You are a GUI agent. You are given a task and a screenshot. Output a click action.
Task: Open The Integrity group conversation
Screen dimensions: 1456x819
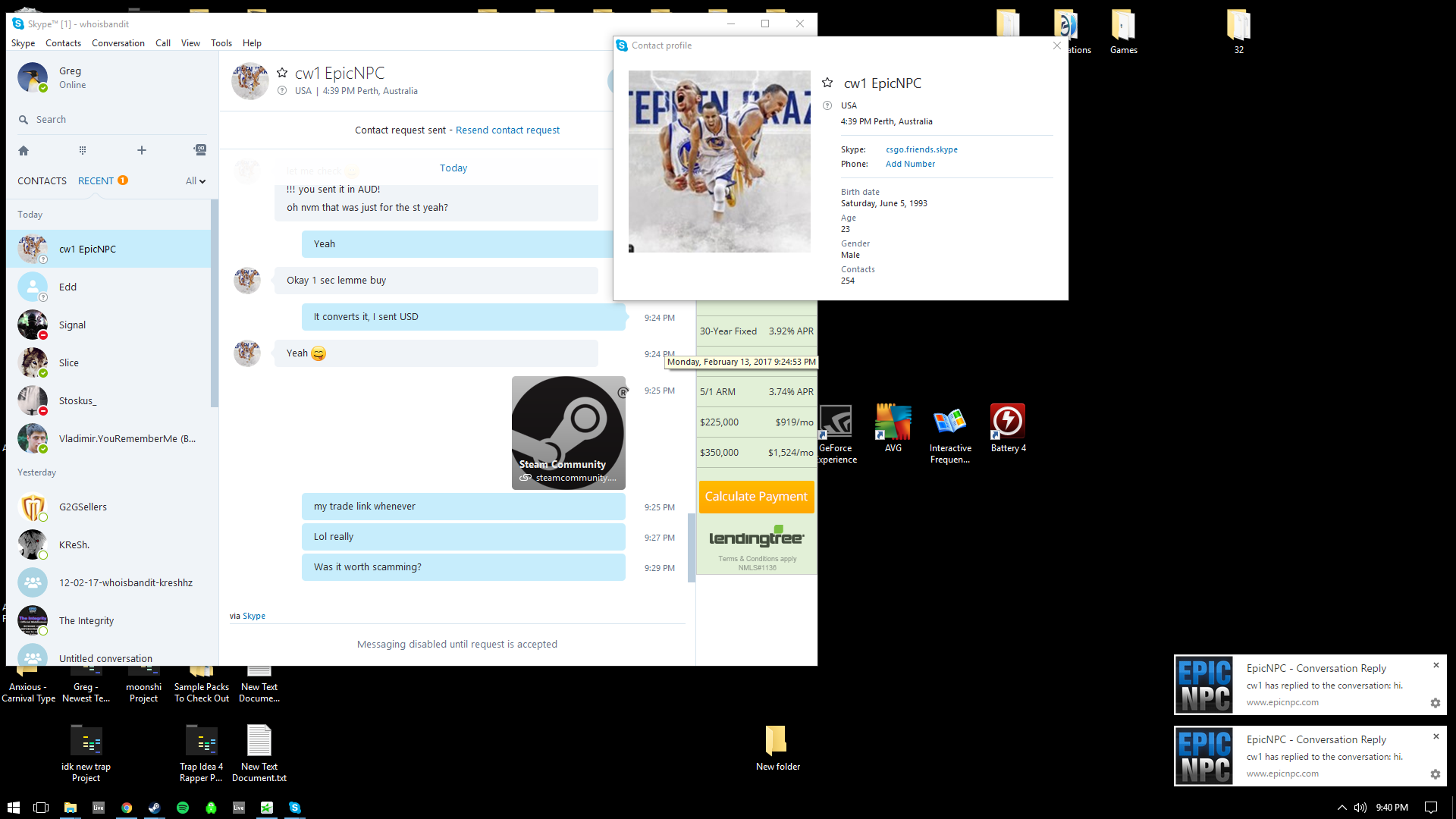point(108,620)
